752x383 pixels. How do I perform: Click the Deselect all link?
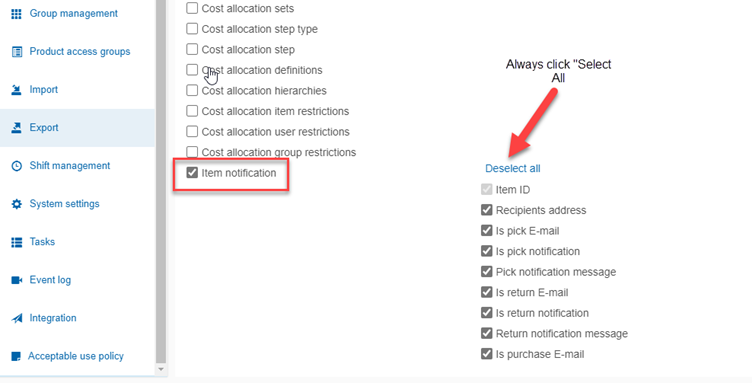coord(513,168)
